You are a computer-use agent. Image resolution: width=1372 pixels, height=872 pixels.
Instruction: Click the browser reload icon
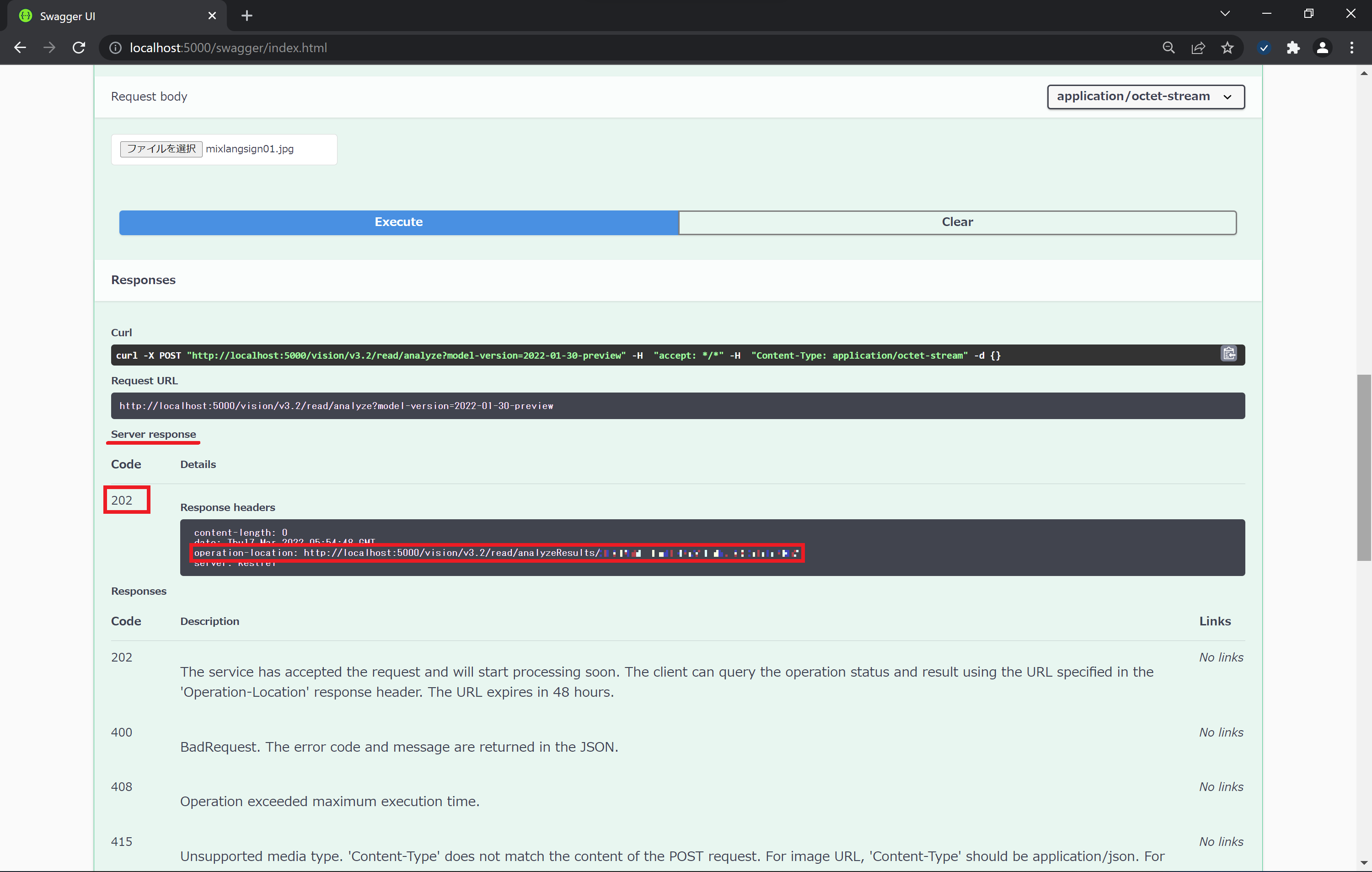coord(79,48)
